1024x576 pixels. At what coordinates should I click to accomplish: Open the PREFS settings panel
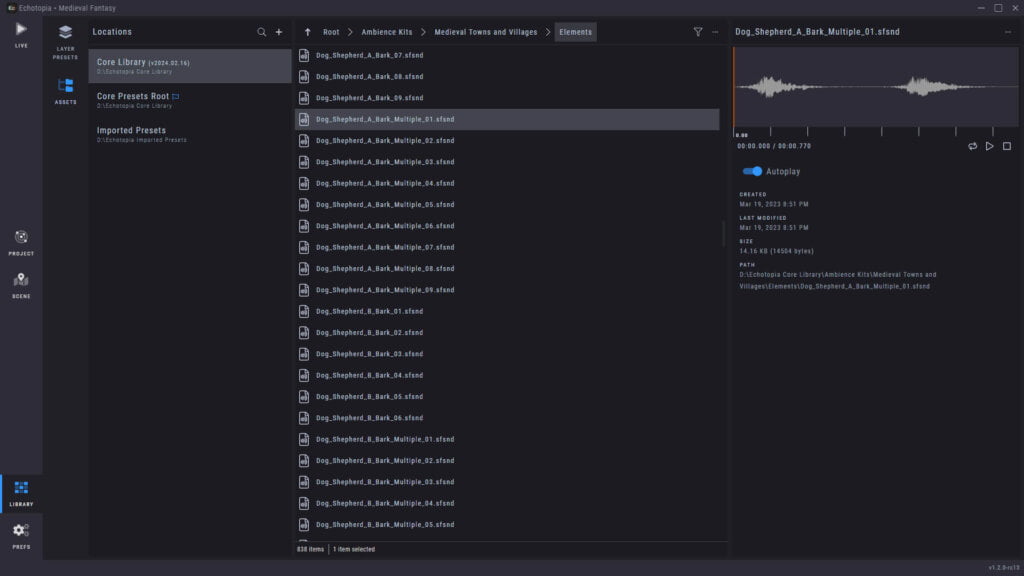pos(20,533)
